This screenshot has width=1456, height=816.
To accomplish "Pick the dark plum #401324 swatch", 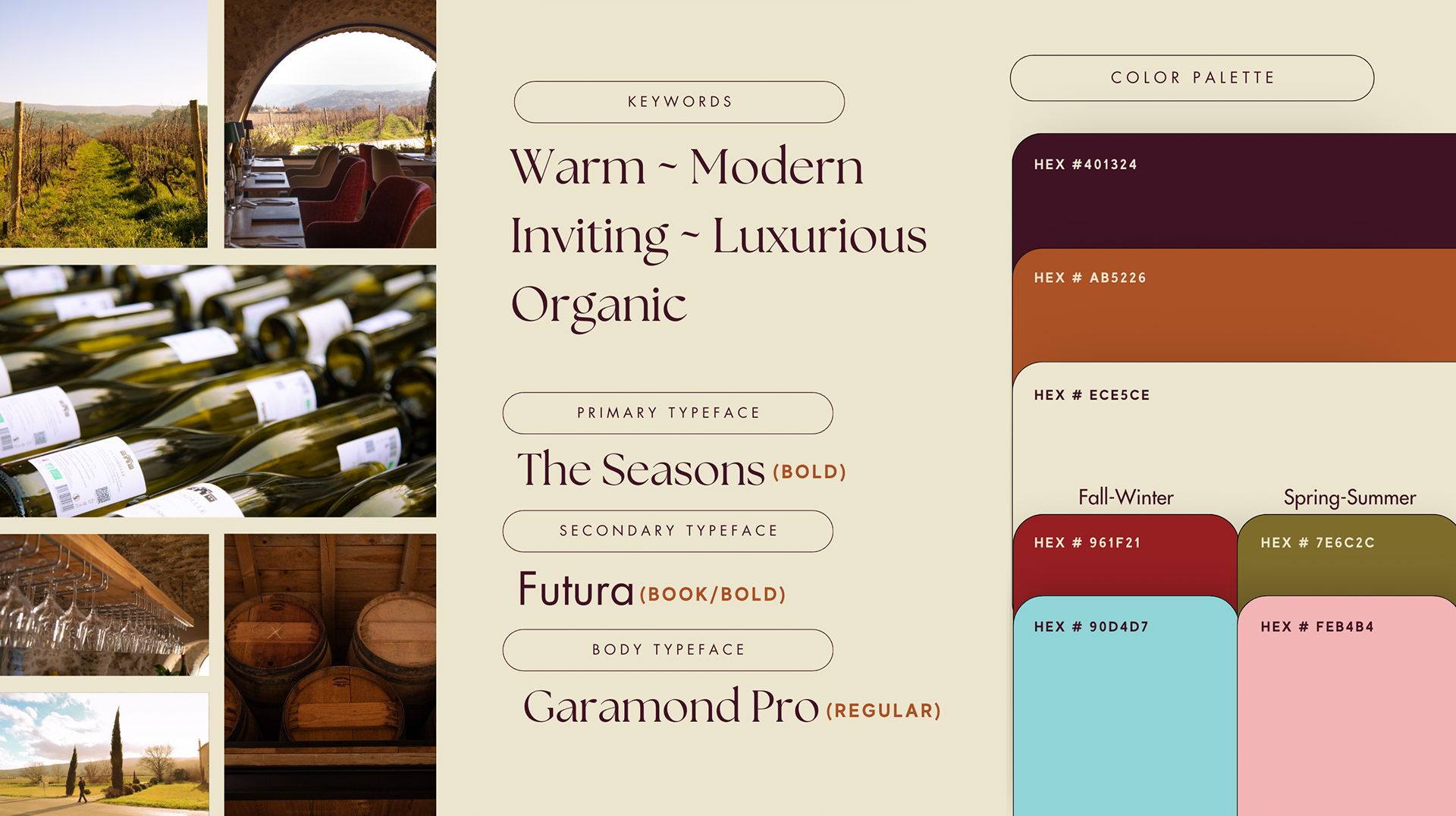I will [x=1234, y=191].
